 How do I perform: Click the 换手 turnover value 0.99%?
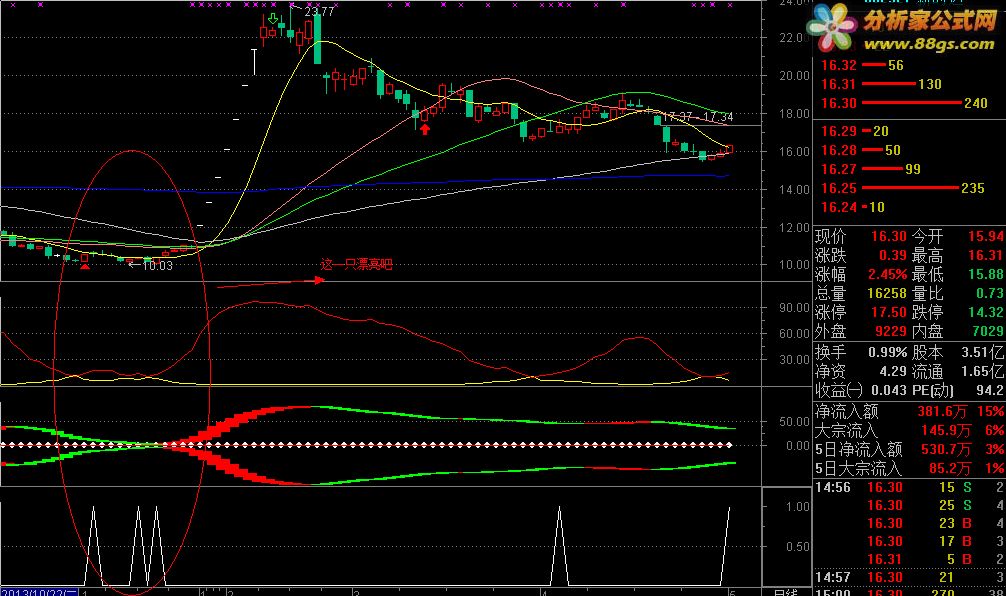click(887, 352)
